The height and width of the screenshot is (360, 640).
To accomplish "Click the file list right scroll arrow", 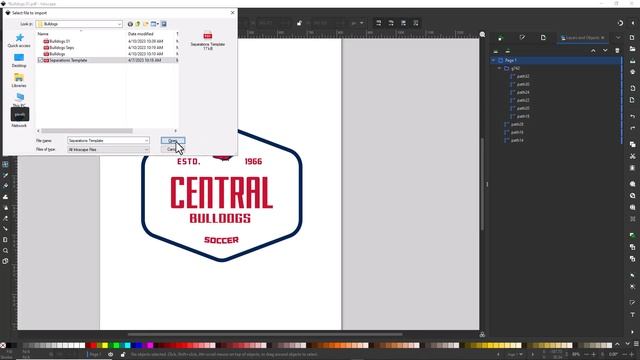I will pos(176,131).
